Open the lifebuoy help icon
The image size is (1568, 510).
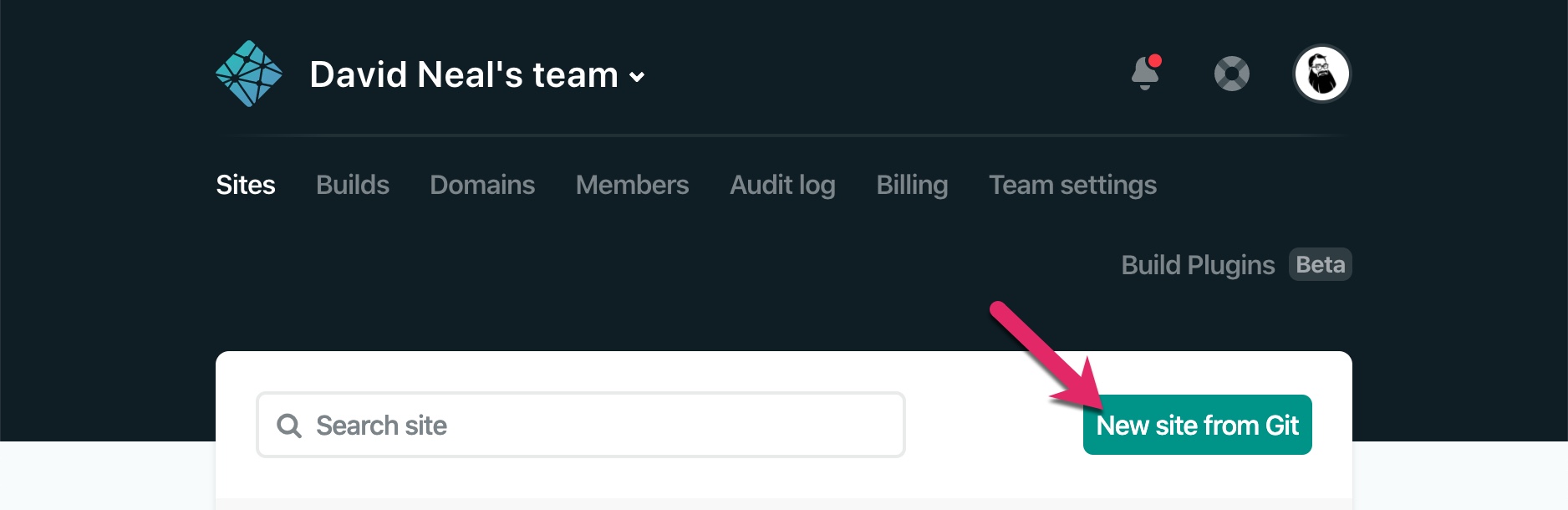1231,74
